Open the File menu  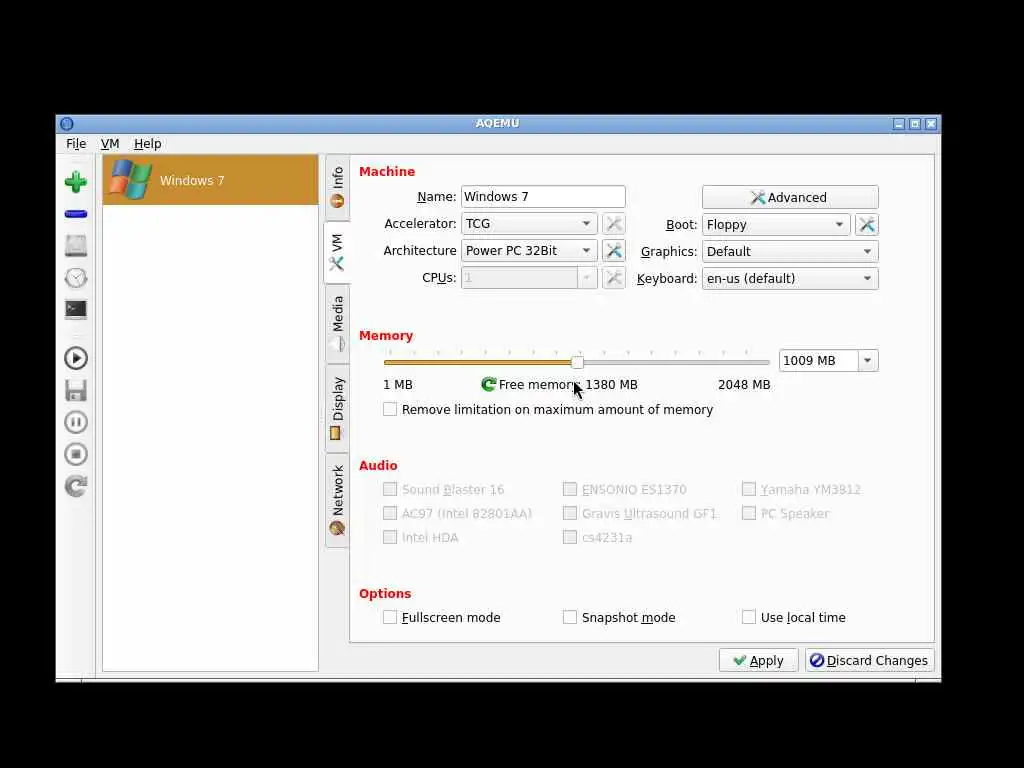click(x=76, y=144)
